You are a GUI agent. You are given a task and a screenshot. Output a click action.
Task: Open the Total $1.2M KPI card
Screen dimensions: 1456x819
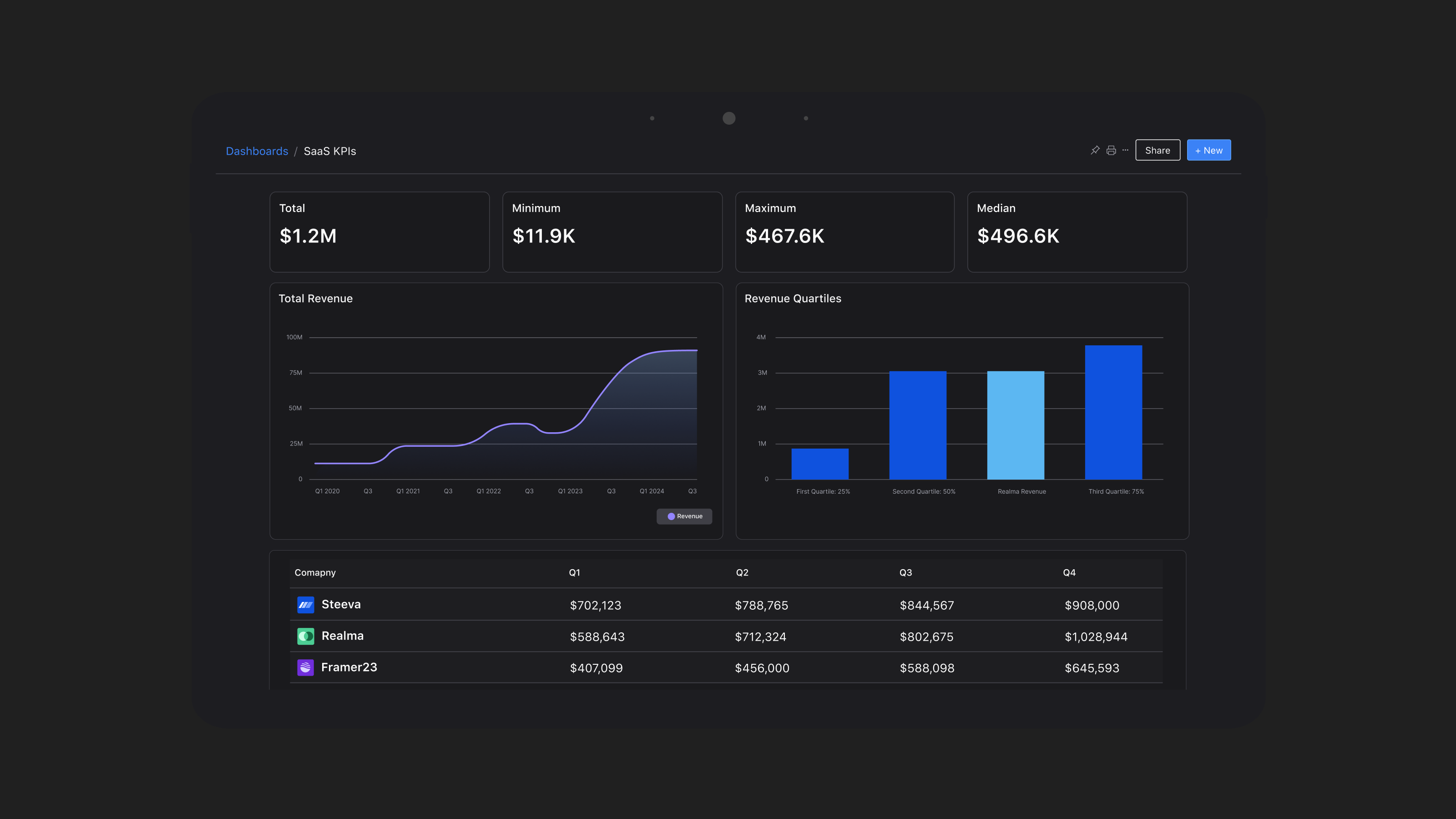click(x=379, y=232)
